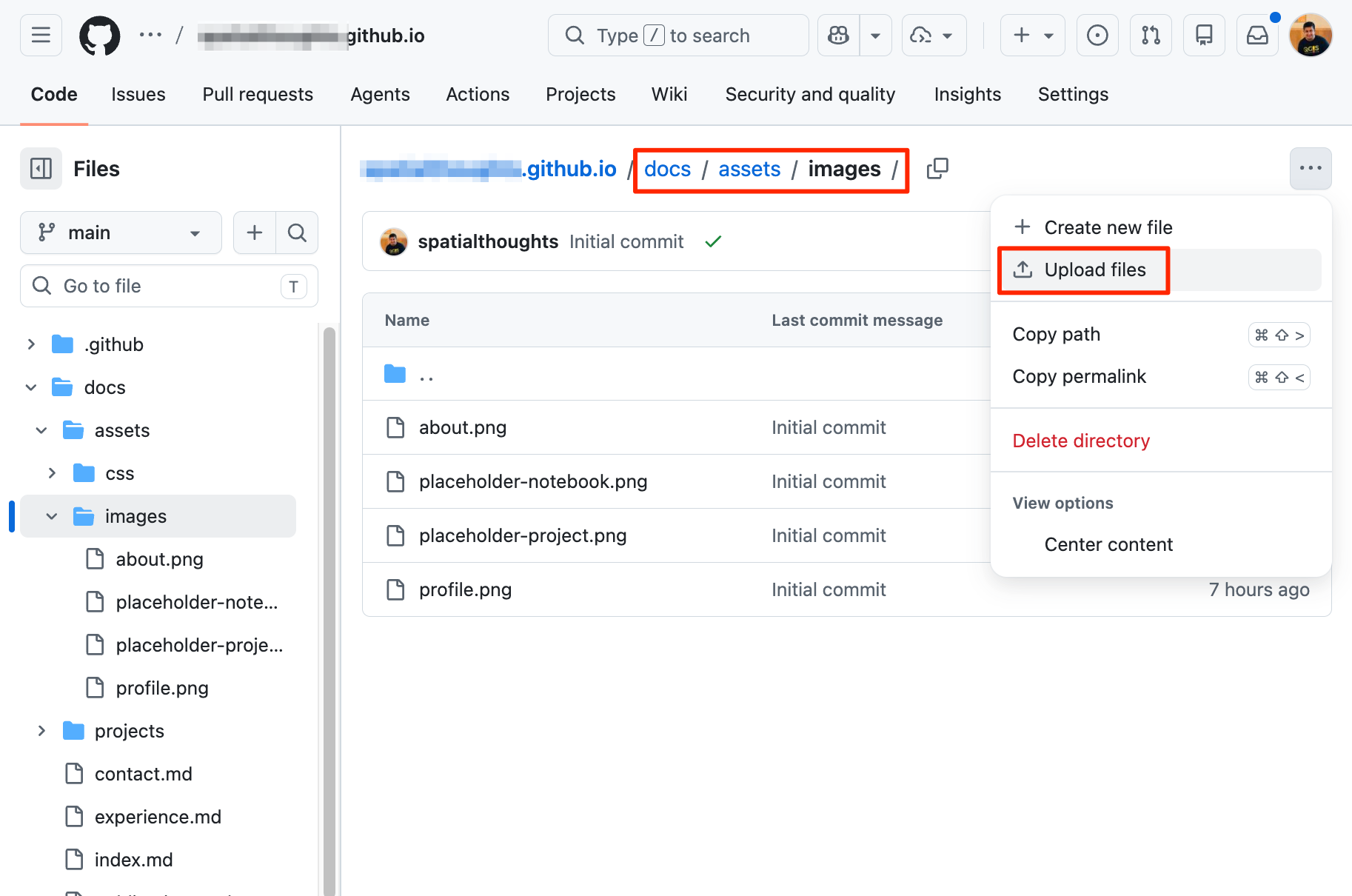
Task: Choose Delete directory menu option
Action: 1080,441
